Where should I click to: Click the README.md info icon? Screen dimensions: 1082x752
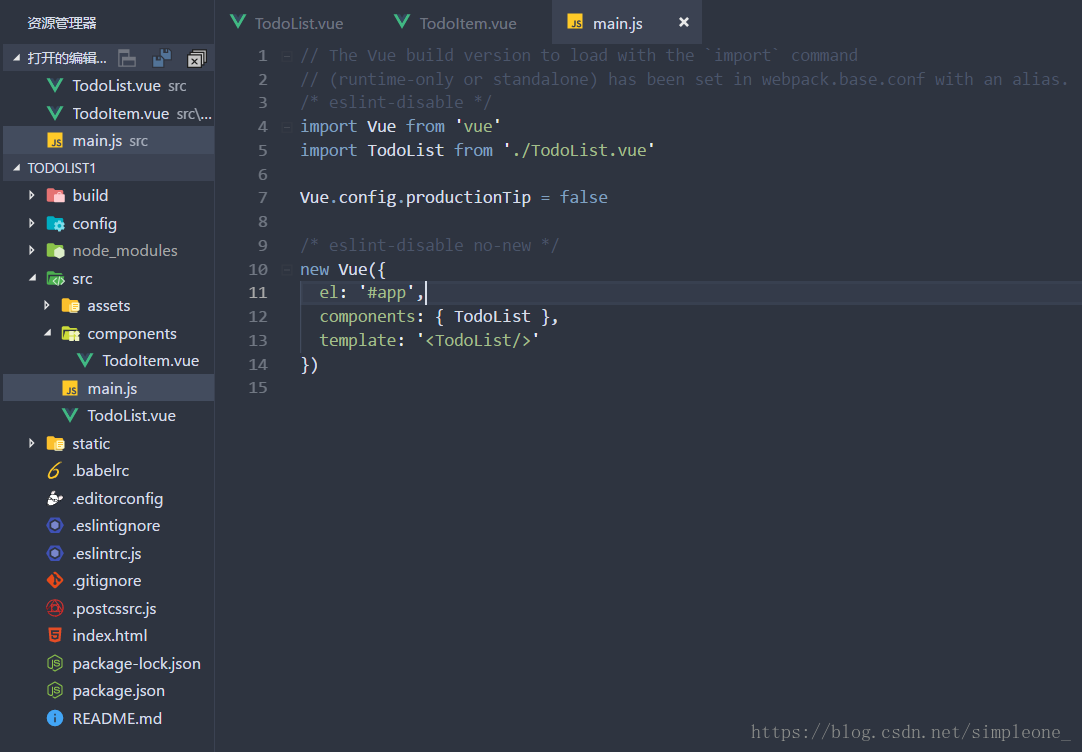[55, 718]
